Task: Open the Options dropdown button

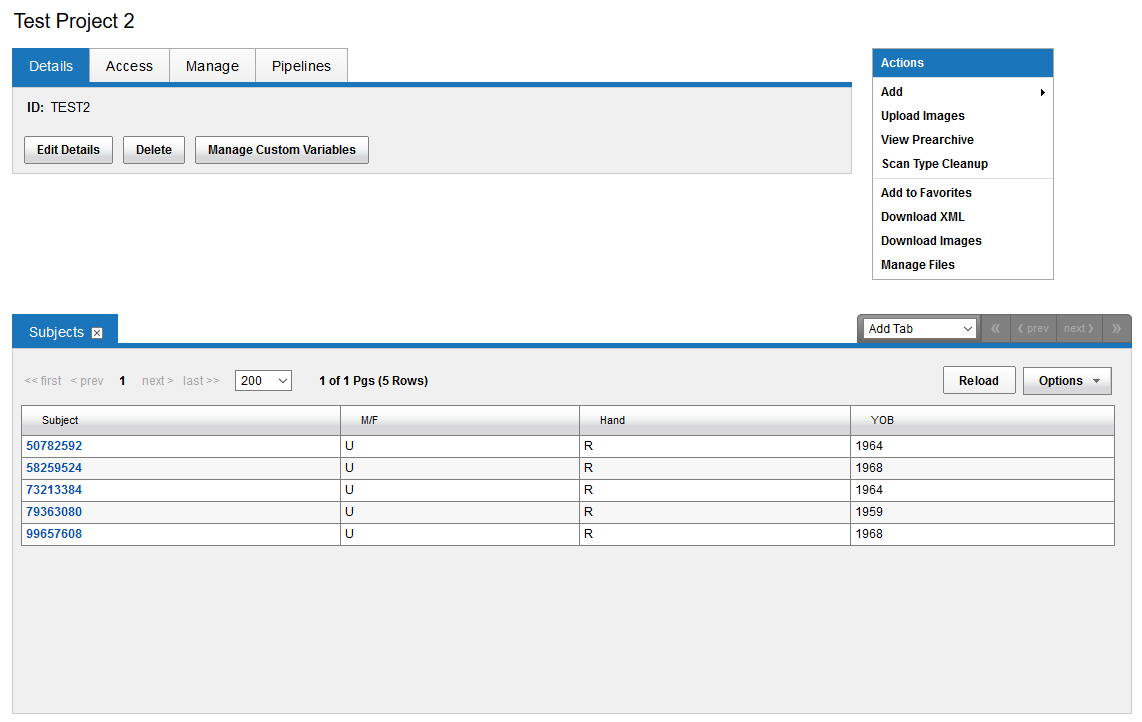Action: (x=1066, y=381)
